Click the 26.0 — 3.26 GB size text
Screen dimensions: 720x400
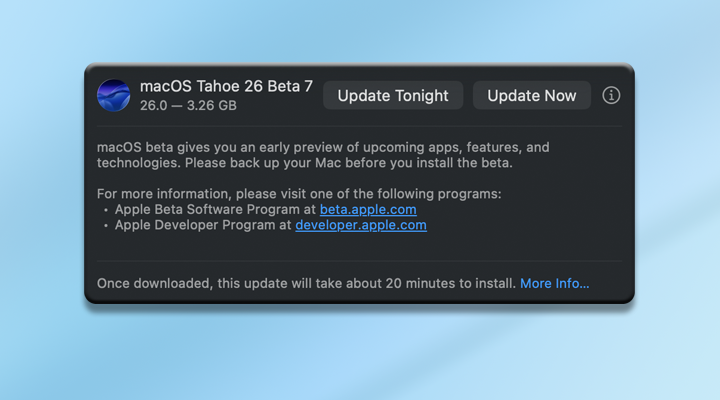pos(188,105)
